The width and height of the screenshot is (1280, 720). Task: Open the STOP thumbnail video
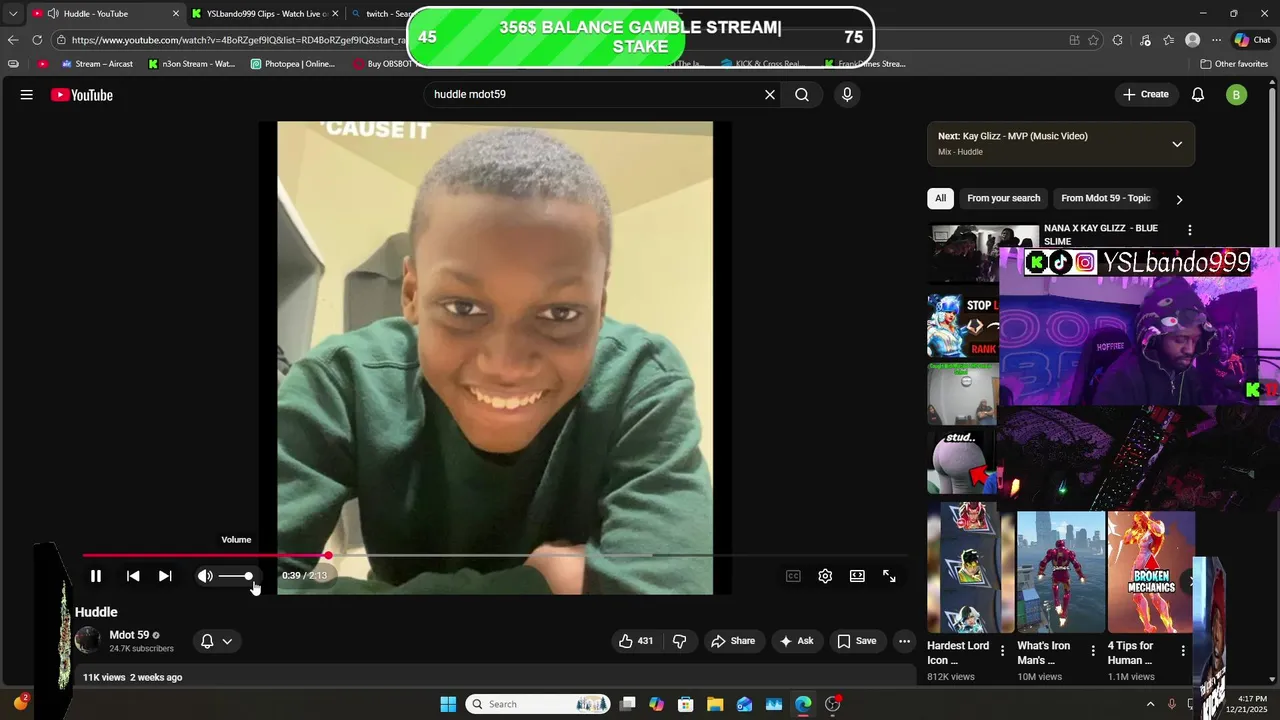962,325
